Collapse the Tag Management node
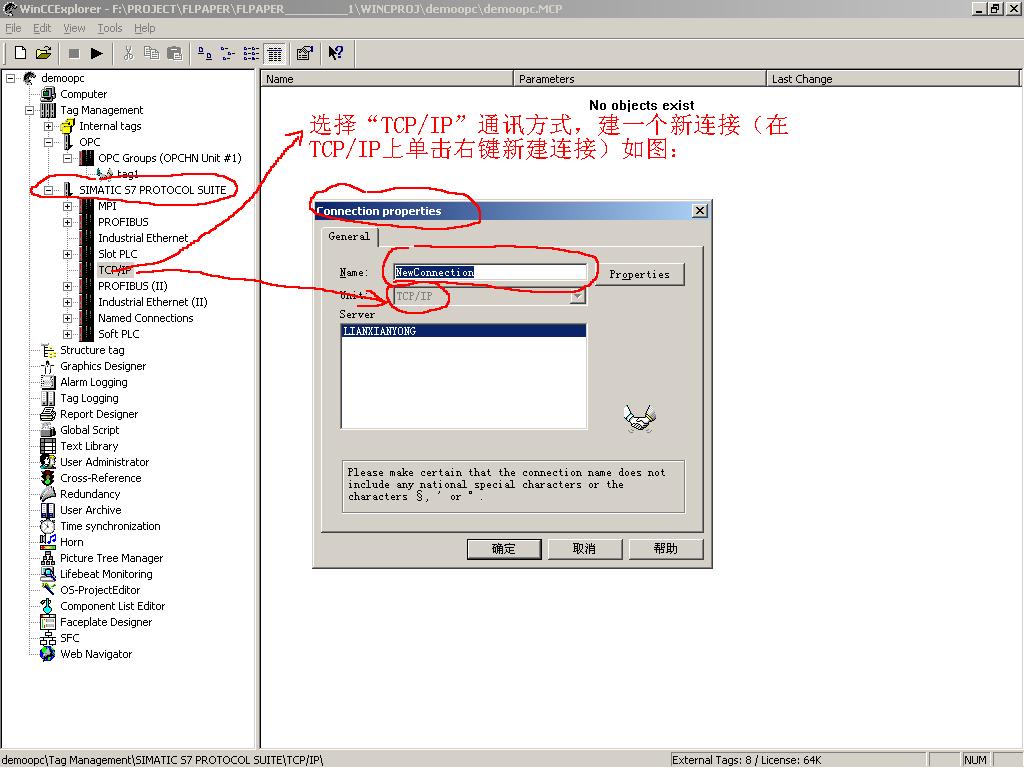Image resolution: width=1024 pixels, height=768 pixels. point(29,110)
